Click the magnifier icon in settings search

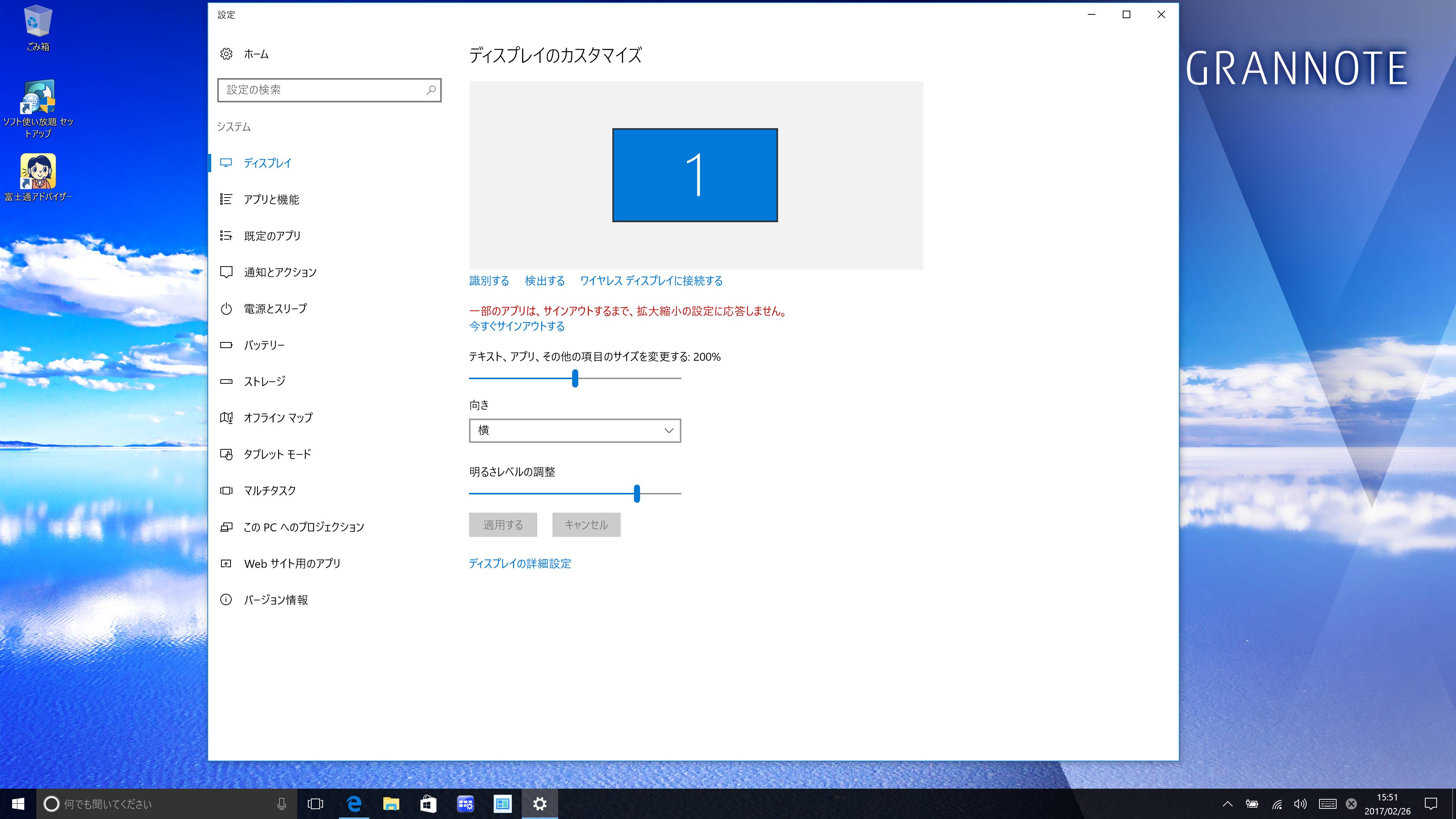tap(431, 90)
